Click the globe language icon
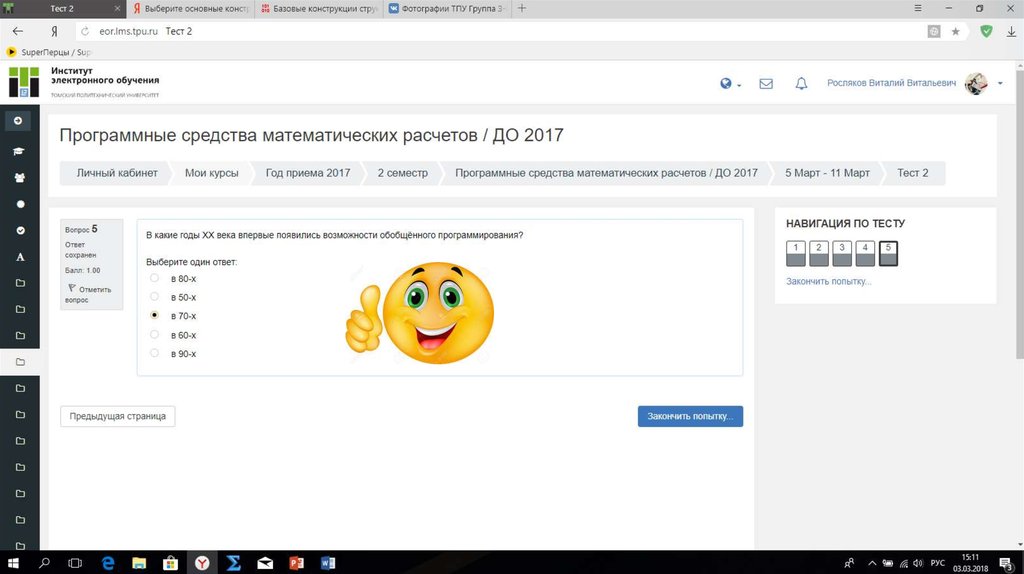Screen dimensions: 1024x574 [726, 84]
